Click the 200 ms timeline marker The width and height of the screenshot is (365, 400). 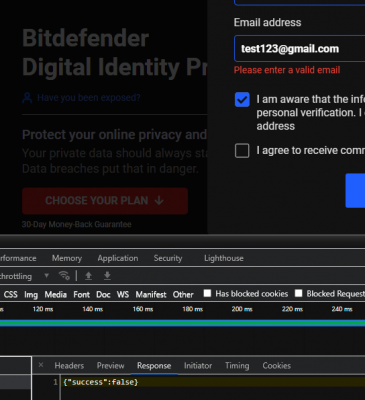242,309
